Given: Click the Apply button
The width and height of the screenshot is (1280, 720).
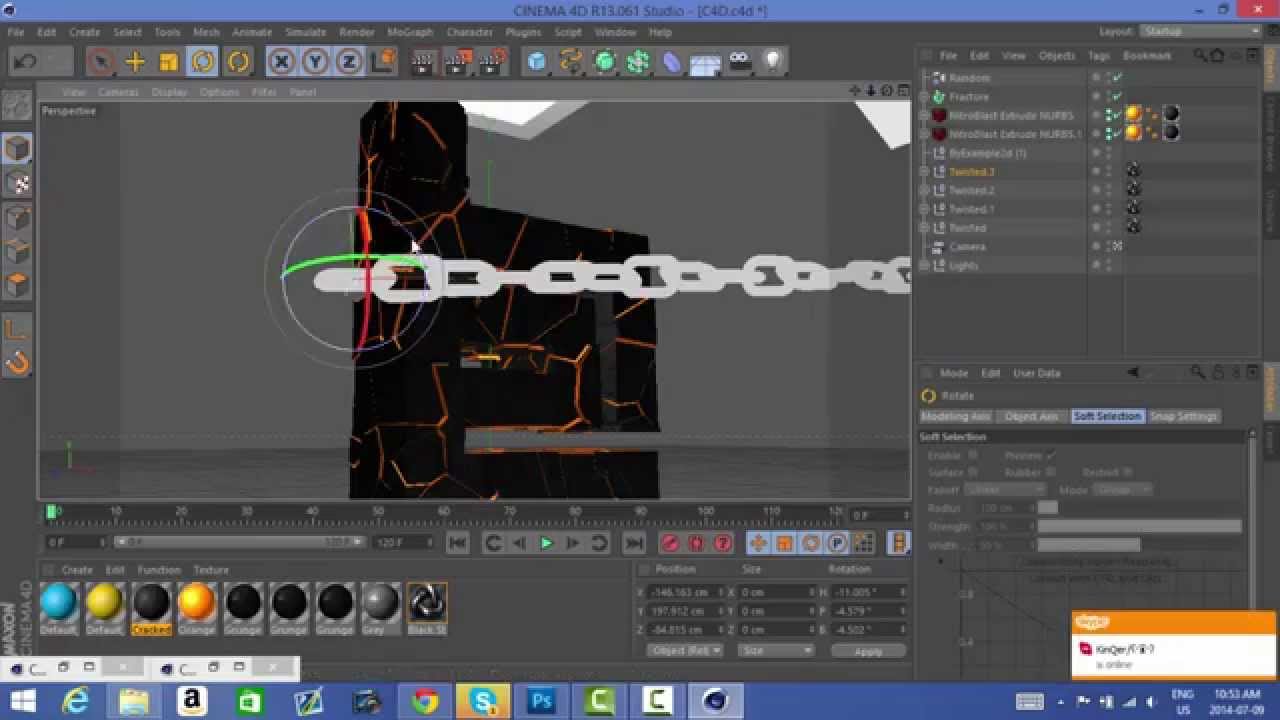Looking at the screenshot, I should (868, 651).
